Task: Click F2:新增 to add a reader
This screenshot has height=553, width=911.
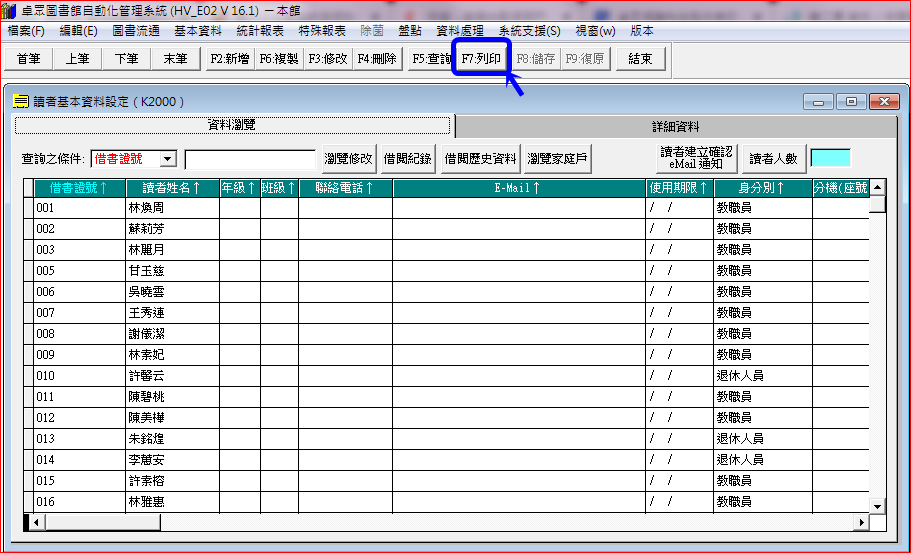Action: [230, 59]
